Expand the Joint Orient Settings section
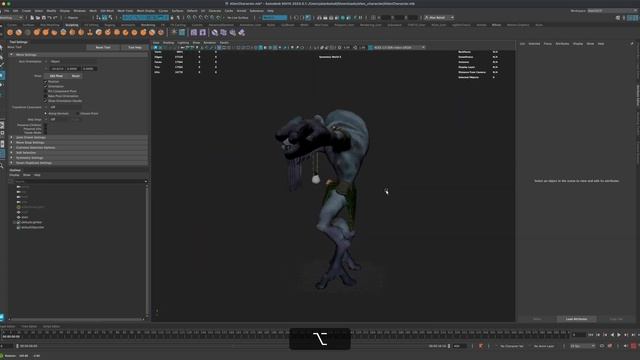 [x=78, y=138]
